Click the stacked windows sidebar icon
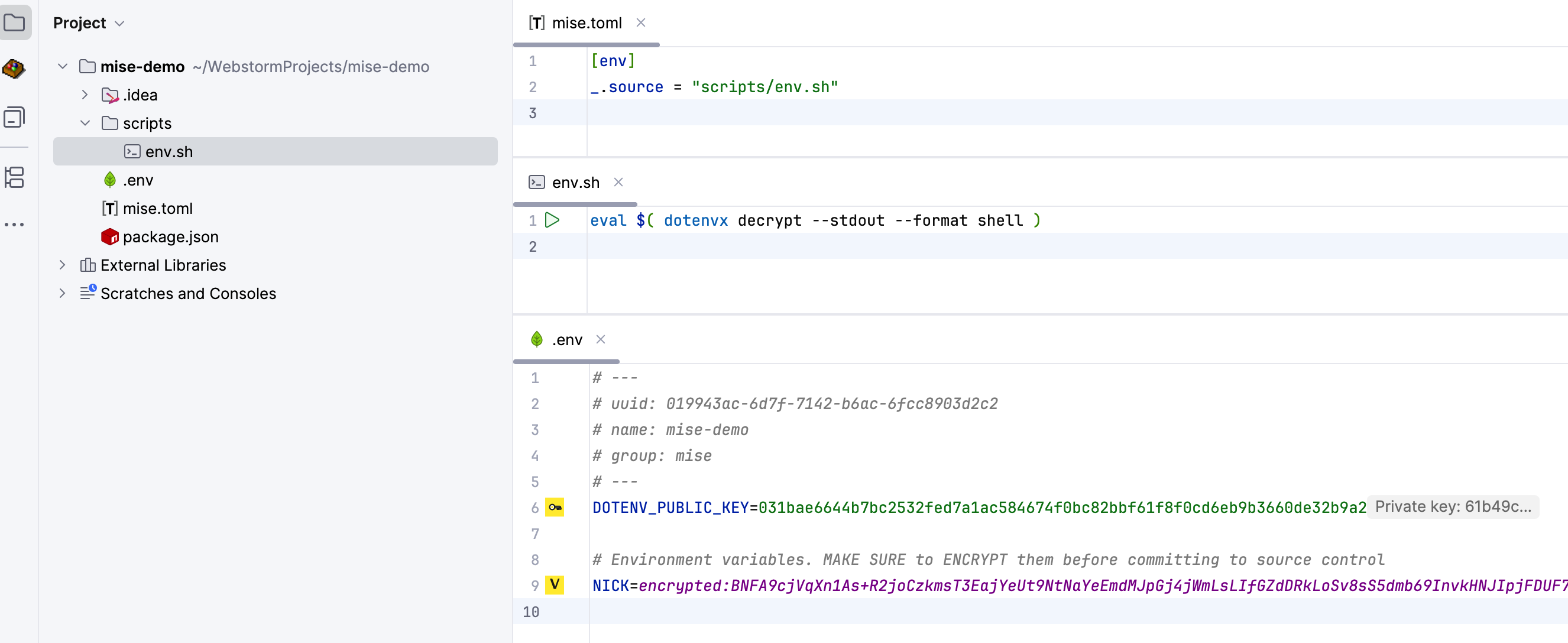The image size is (1568, 643). point(15,118)
